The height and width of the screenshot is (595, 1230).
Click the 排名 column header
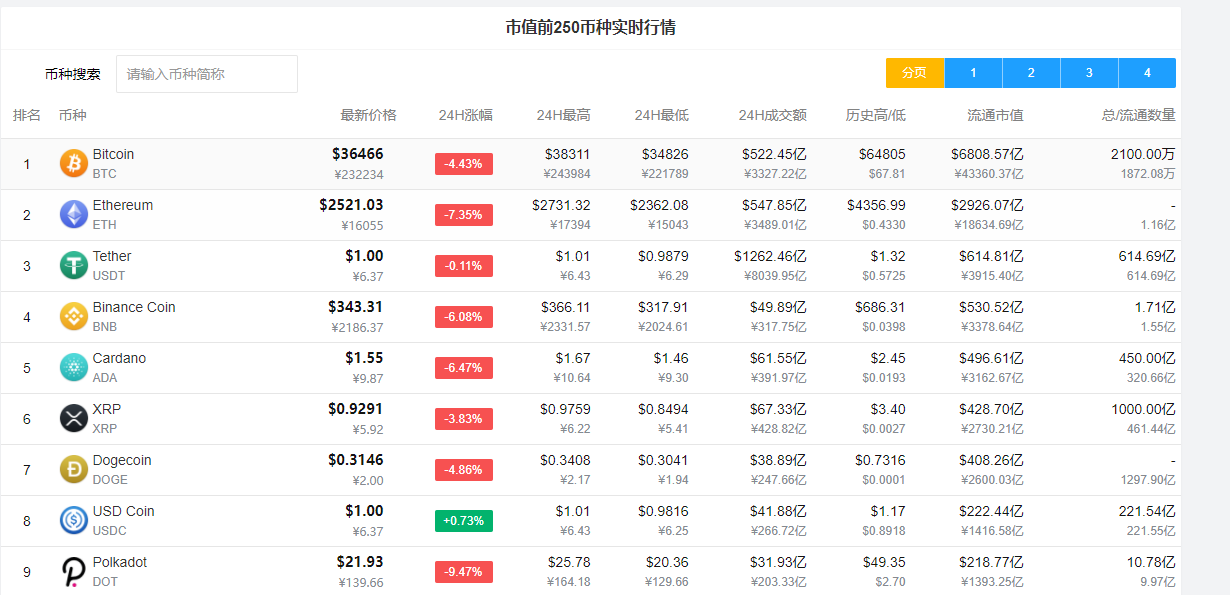click(x=27, y=115)
